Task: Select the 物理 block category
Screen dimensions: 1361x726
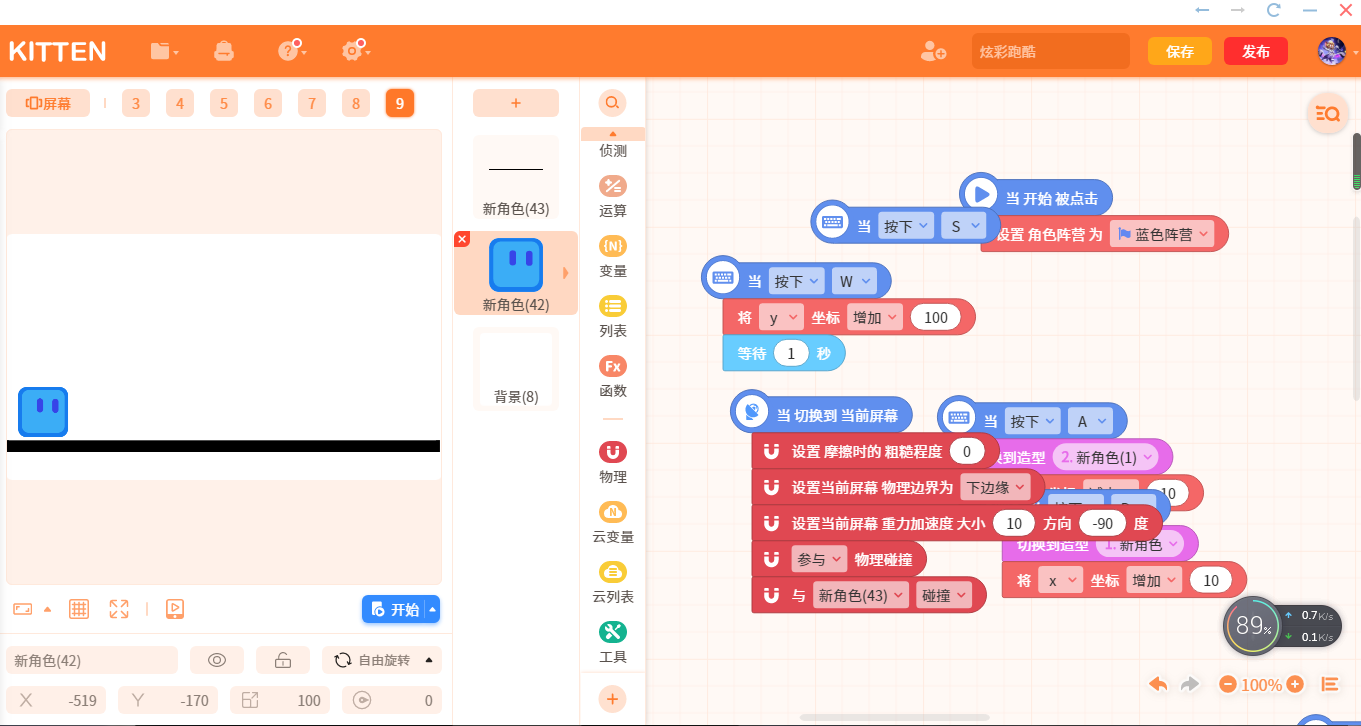Action: 613,462
